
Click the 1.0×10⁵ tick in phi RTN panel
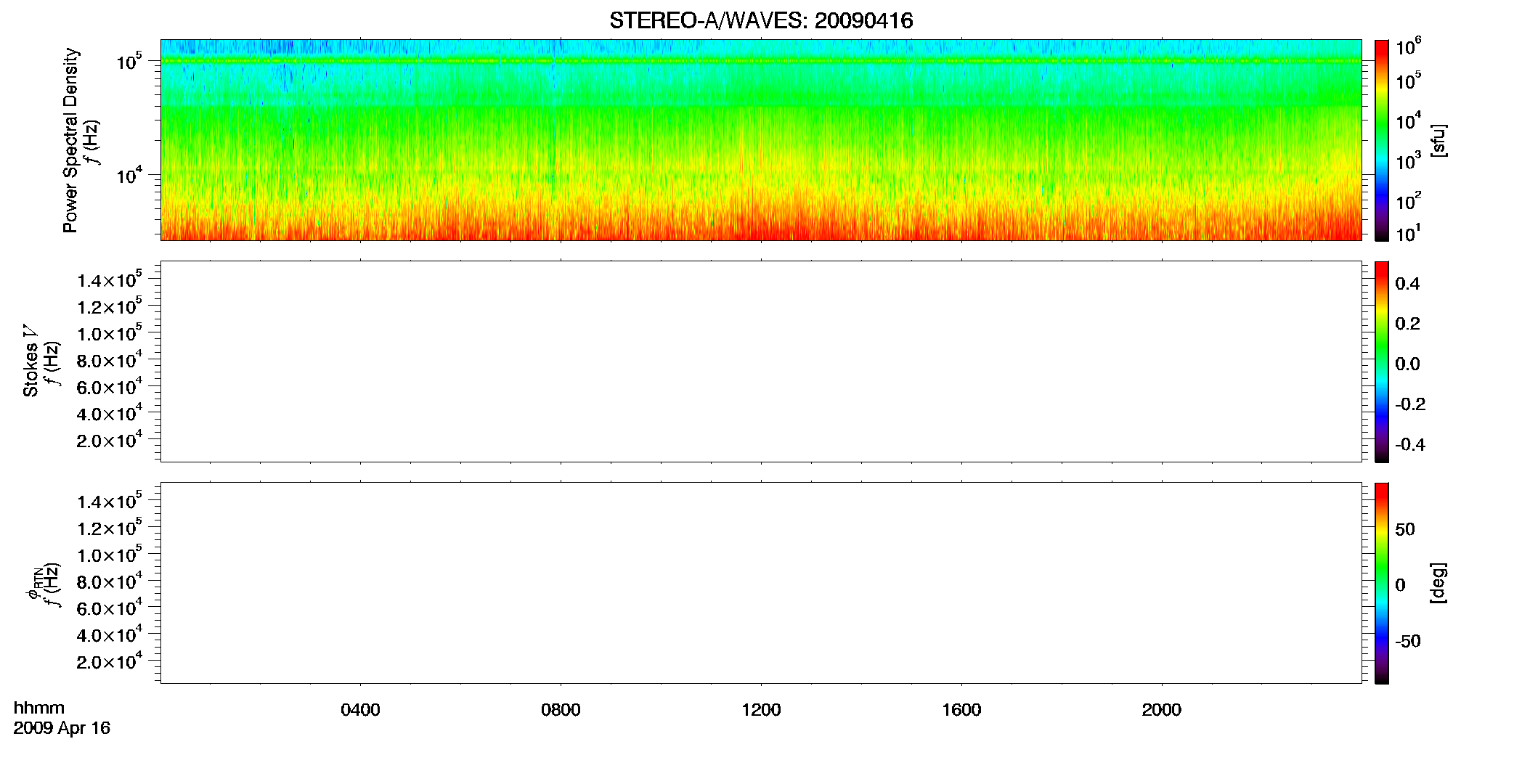[x=110, y=554]
